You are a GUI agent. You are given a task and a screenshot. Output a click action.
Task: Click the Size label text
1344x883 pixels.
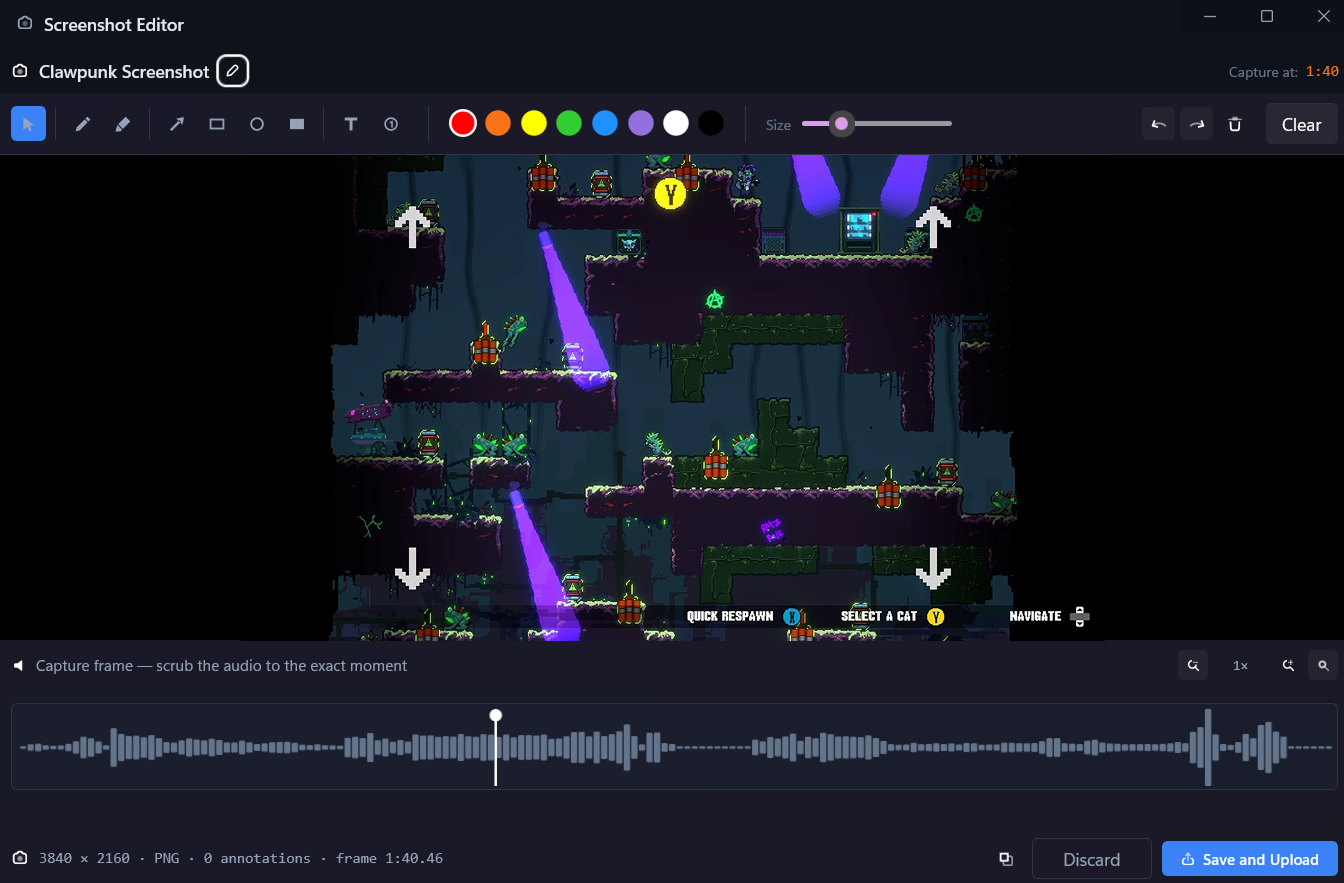coord(778,125)
